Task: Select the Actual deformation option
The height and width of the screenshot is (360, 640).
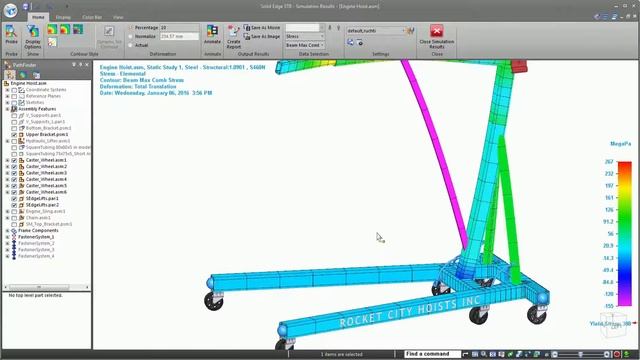Action: [x=131, y=45]
